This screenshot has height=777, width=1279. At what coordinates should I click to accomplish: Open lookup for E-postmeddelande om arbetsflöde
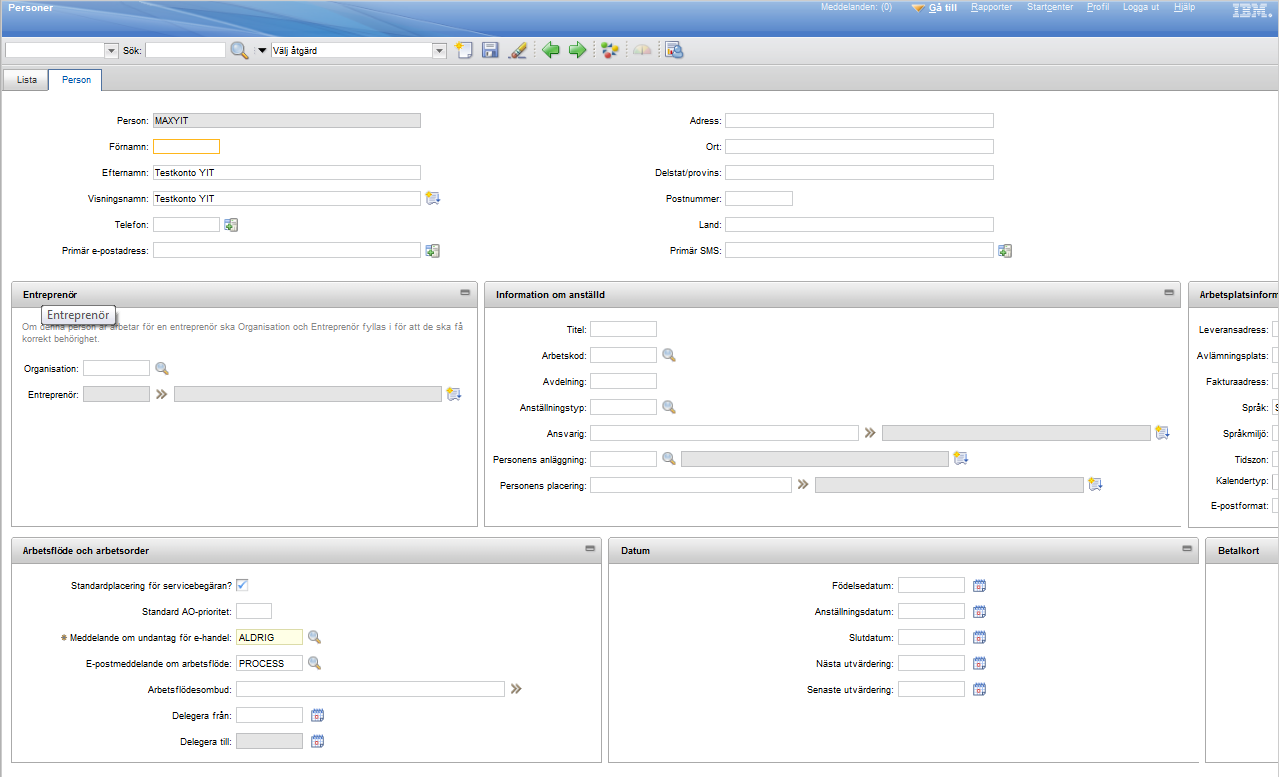pos(314,663)
